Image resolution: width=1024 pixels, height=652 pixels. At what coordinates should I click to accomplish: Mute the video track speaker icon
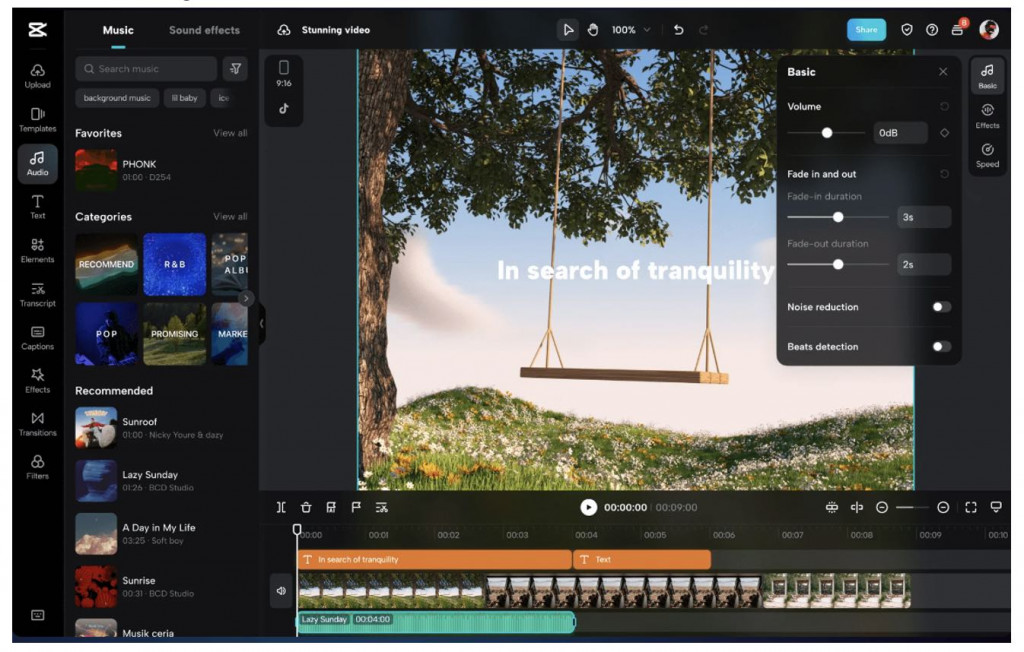click(x=282, y=591)
